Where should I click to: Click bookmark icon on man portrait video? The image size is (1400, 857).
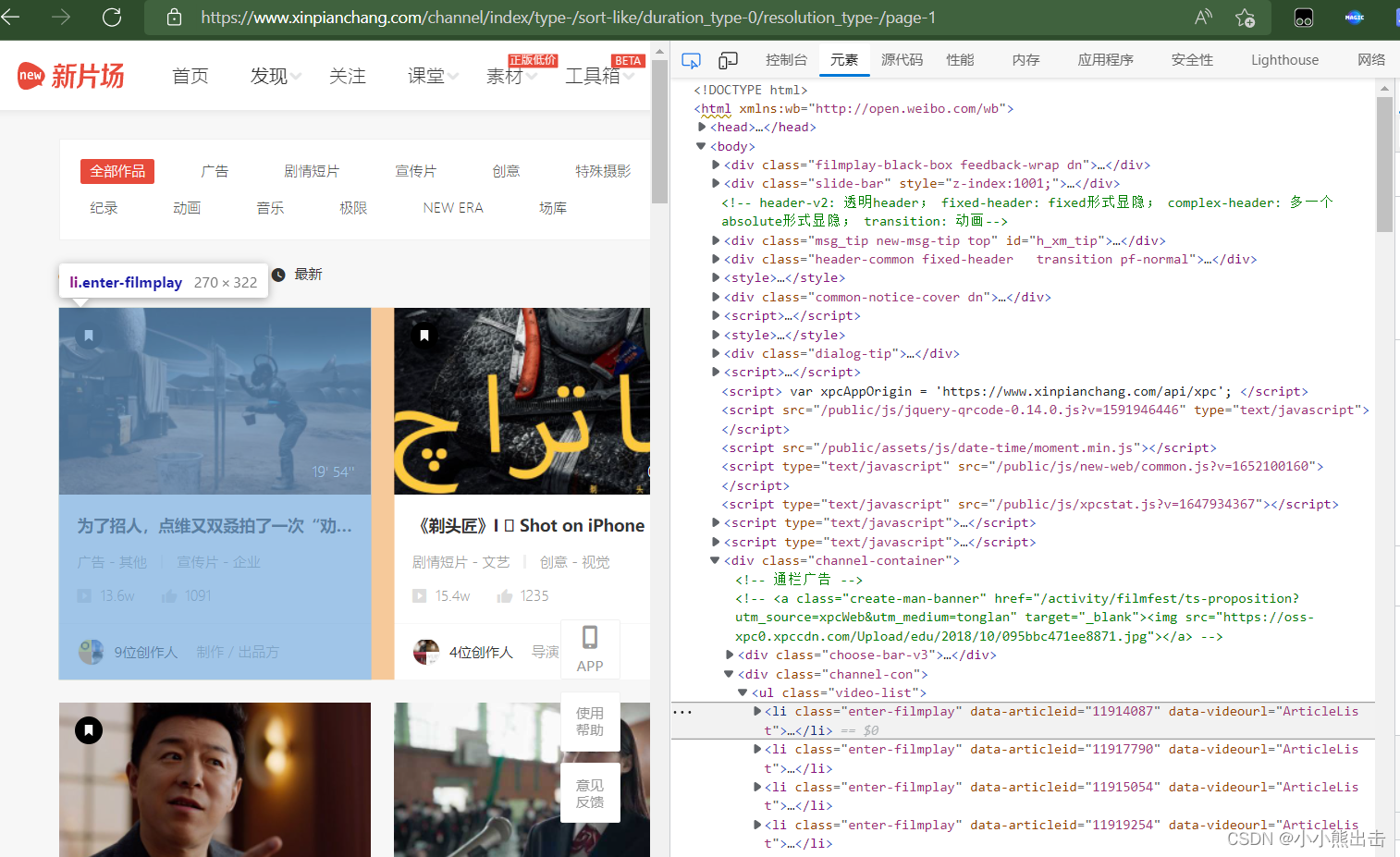[x=89, y=730]
